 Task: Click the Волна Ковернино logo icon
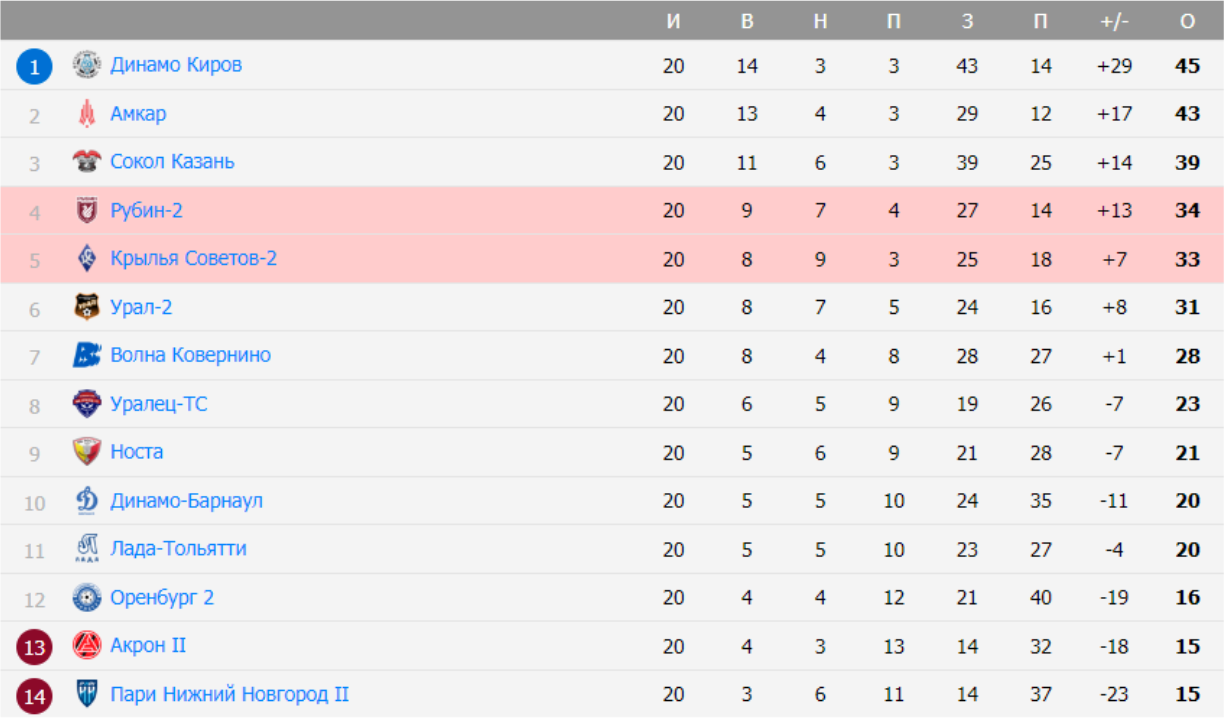point(87,355)
